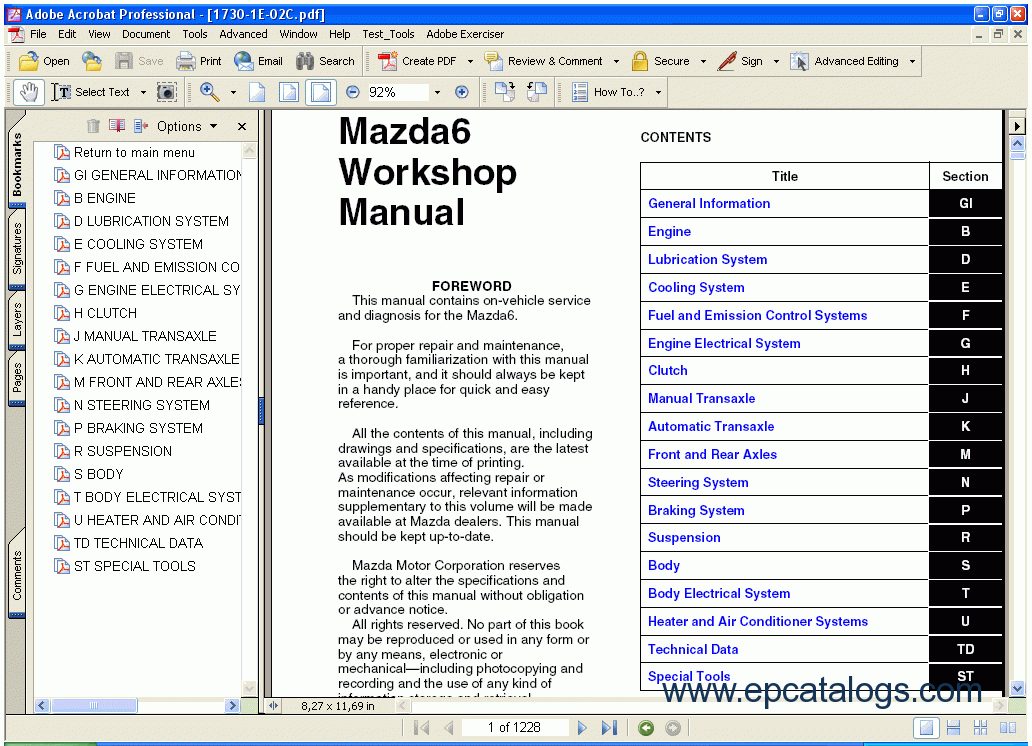1032x746 pixels.
Task: Set page view to Fit Width
Action: pyautogui.click(x=321, y=92)
